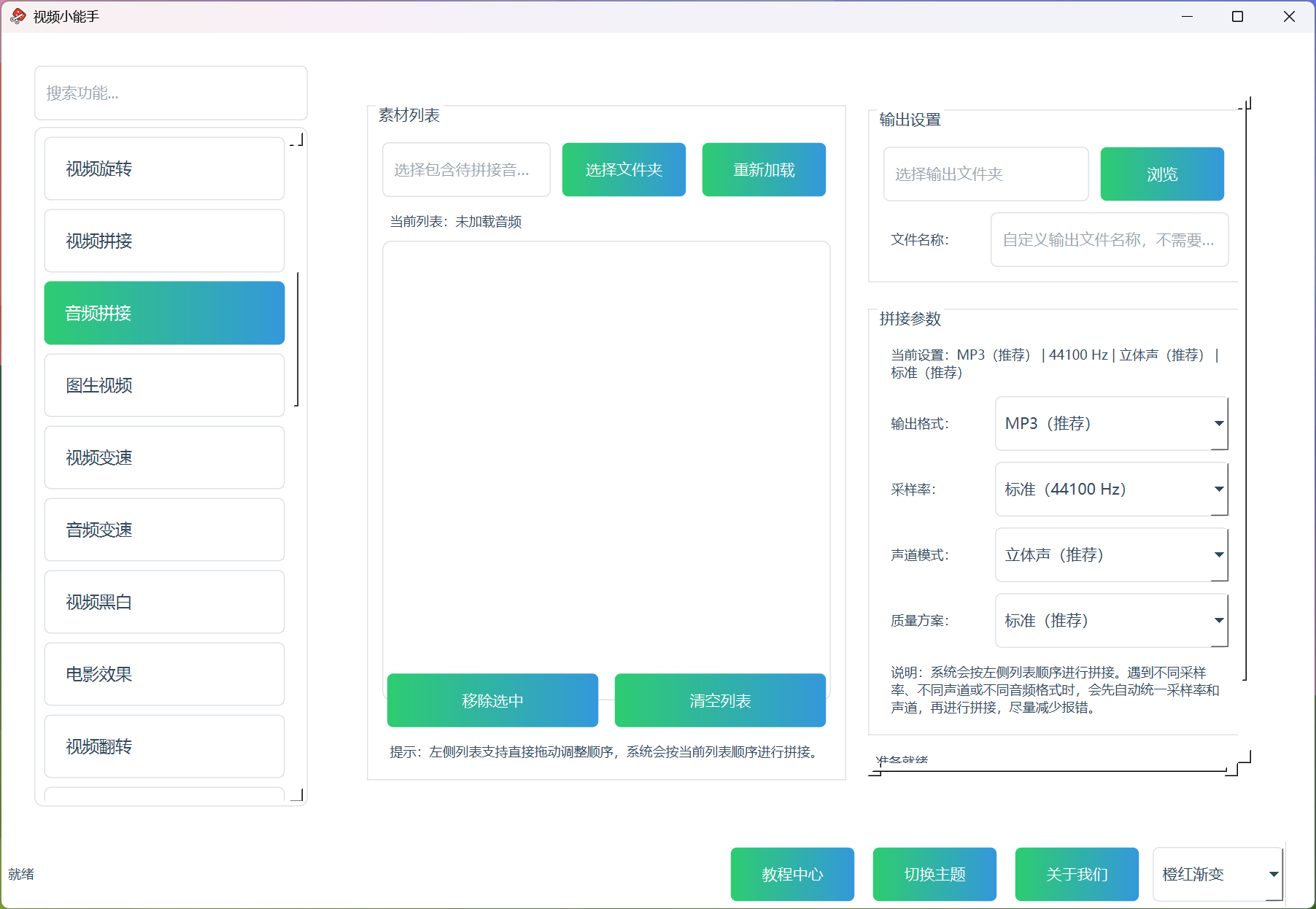Expand the 输出格式 MP3 dropdown
1316x909 pixels.
[x=1112, y=423]
